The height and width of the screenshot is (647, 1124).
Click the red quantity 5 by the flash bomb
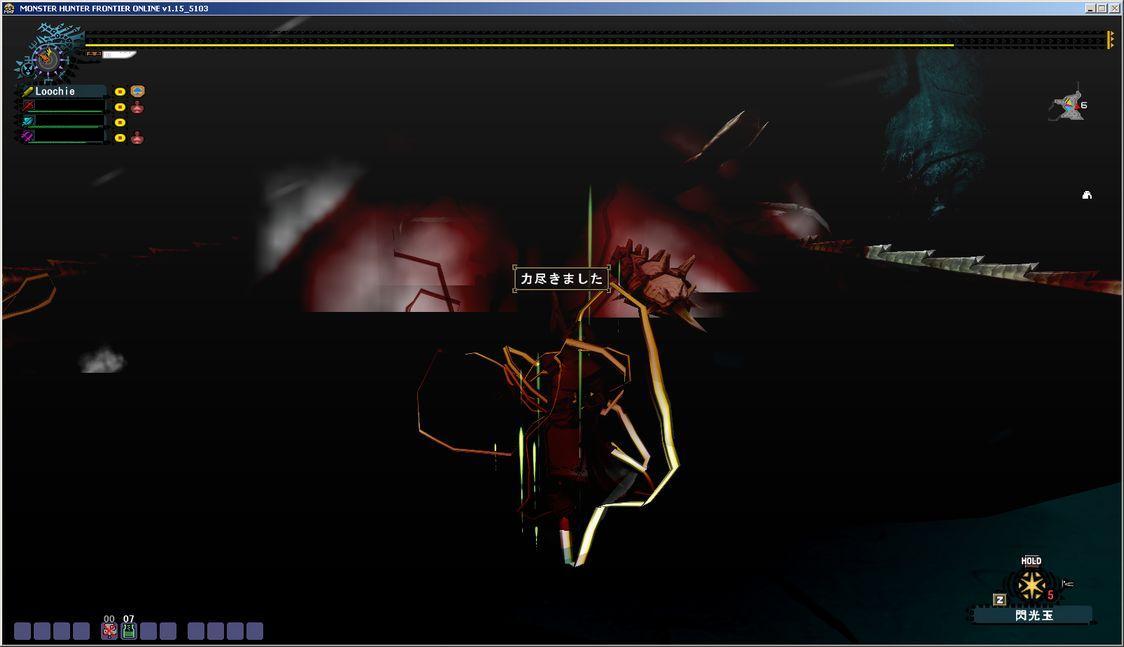pos(1050,595)
